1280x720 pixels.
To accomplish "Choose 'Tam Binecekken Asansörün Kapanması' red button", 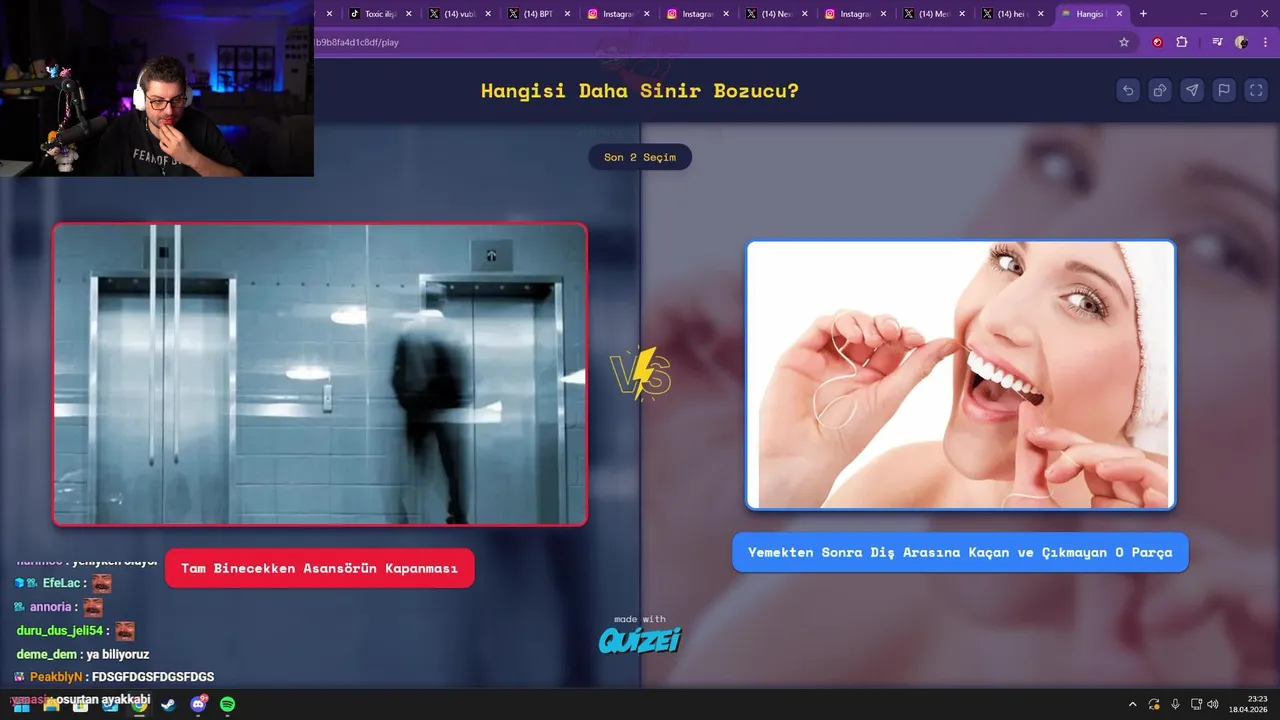I will pos(319,568).
